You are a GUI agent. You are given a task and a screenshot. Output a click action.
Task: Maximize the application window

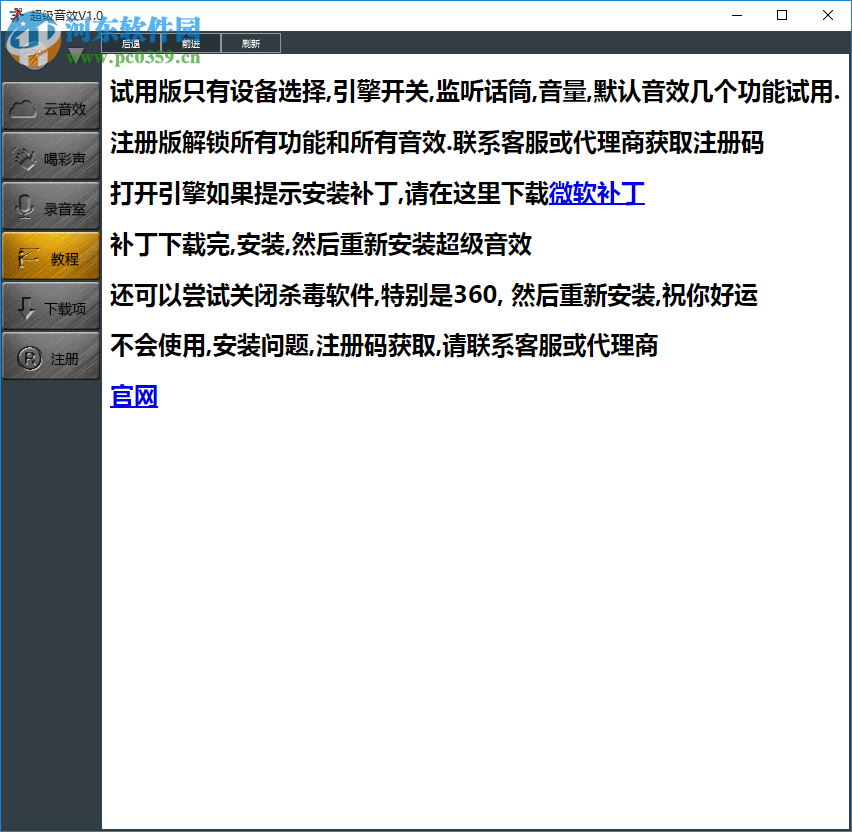pyautogui.click(x=781, y=15)
